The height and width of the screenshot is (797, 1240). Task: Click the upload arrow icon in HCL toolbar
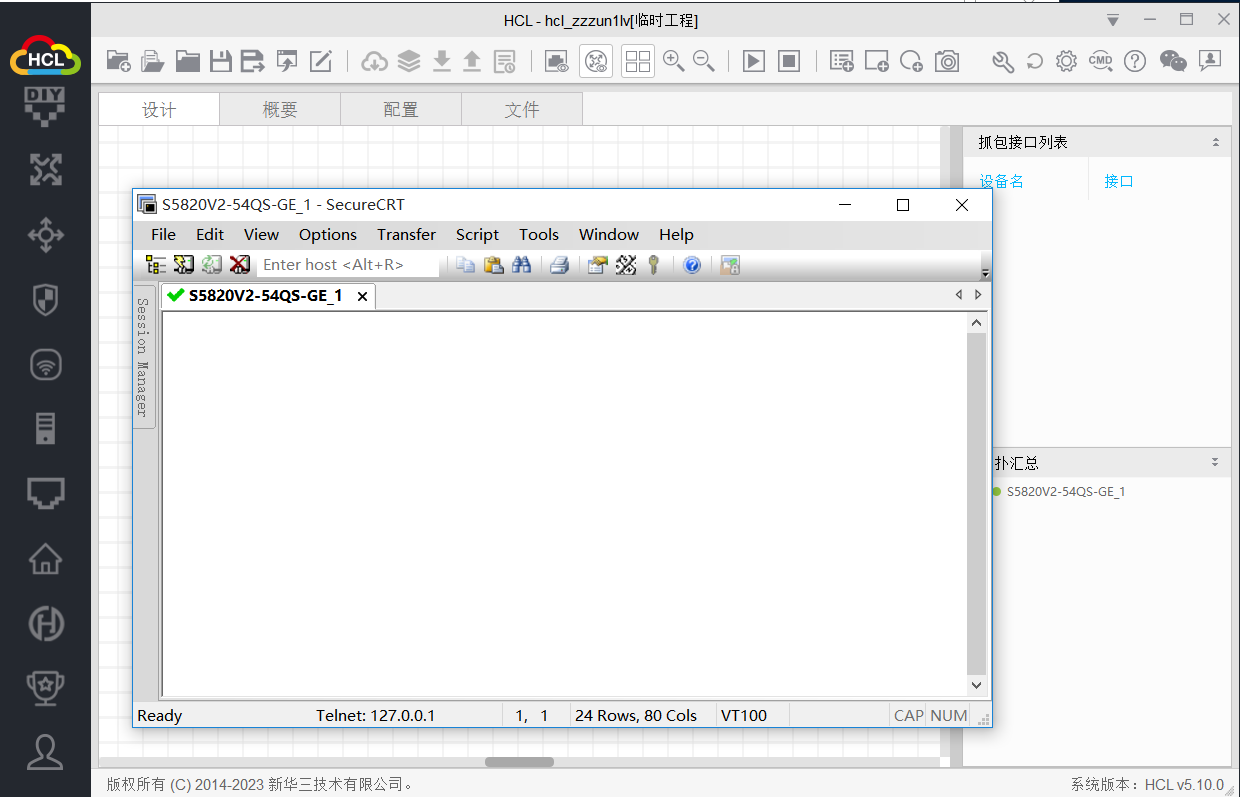point(472,61)
